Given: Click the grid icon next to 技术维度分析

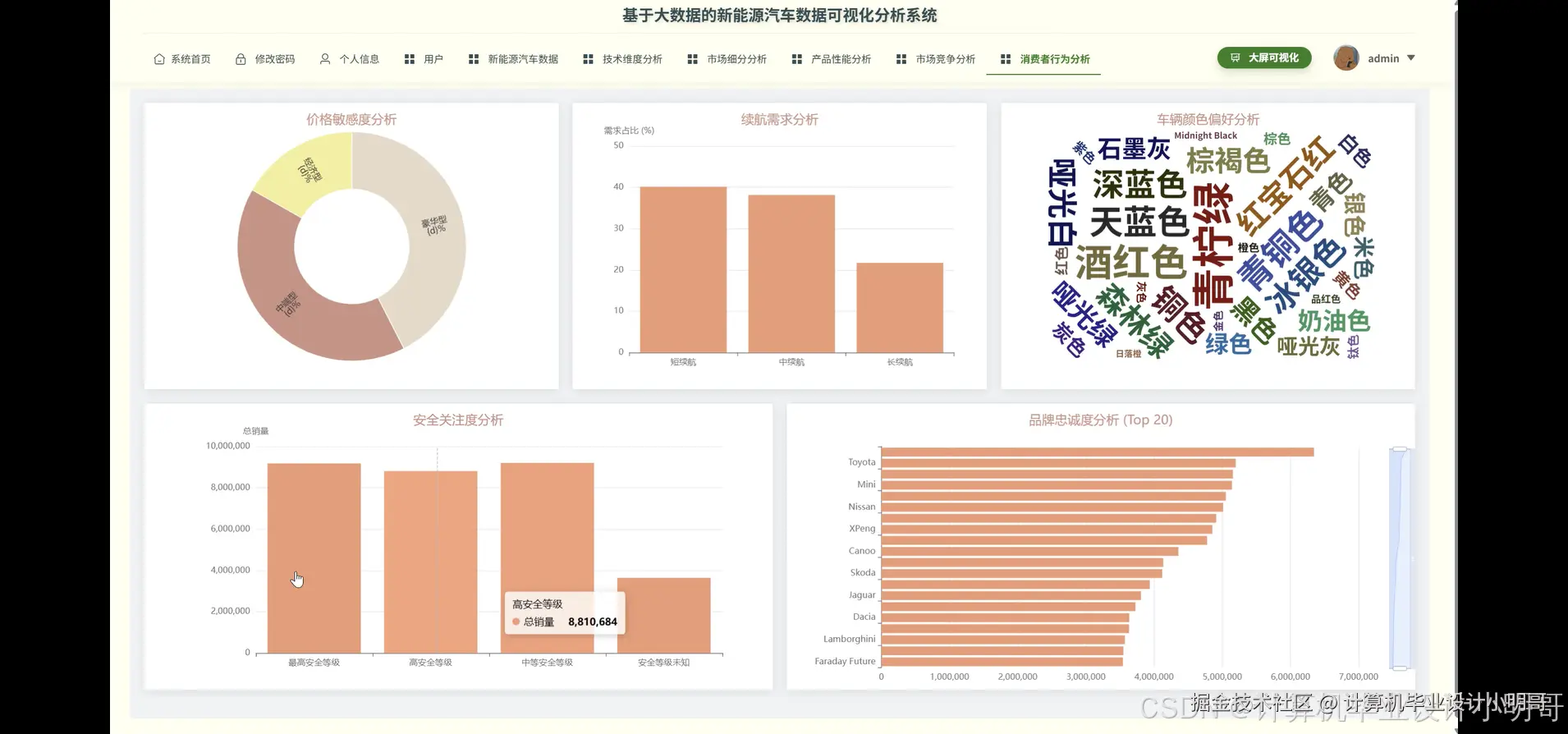Looking at the screenshot, I should click(588, 59).
